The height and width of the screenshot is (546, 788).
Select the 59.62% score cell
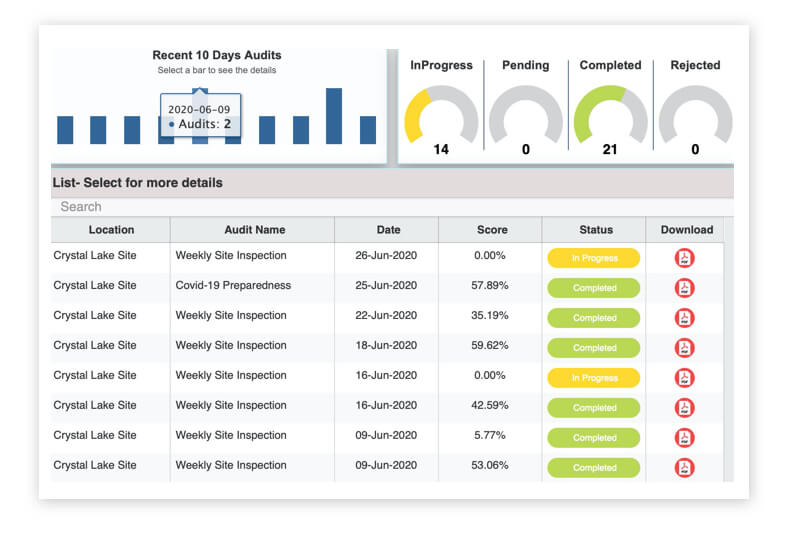click(x=489, y=345)
